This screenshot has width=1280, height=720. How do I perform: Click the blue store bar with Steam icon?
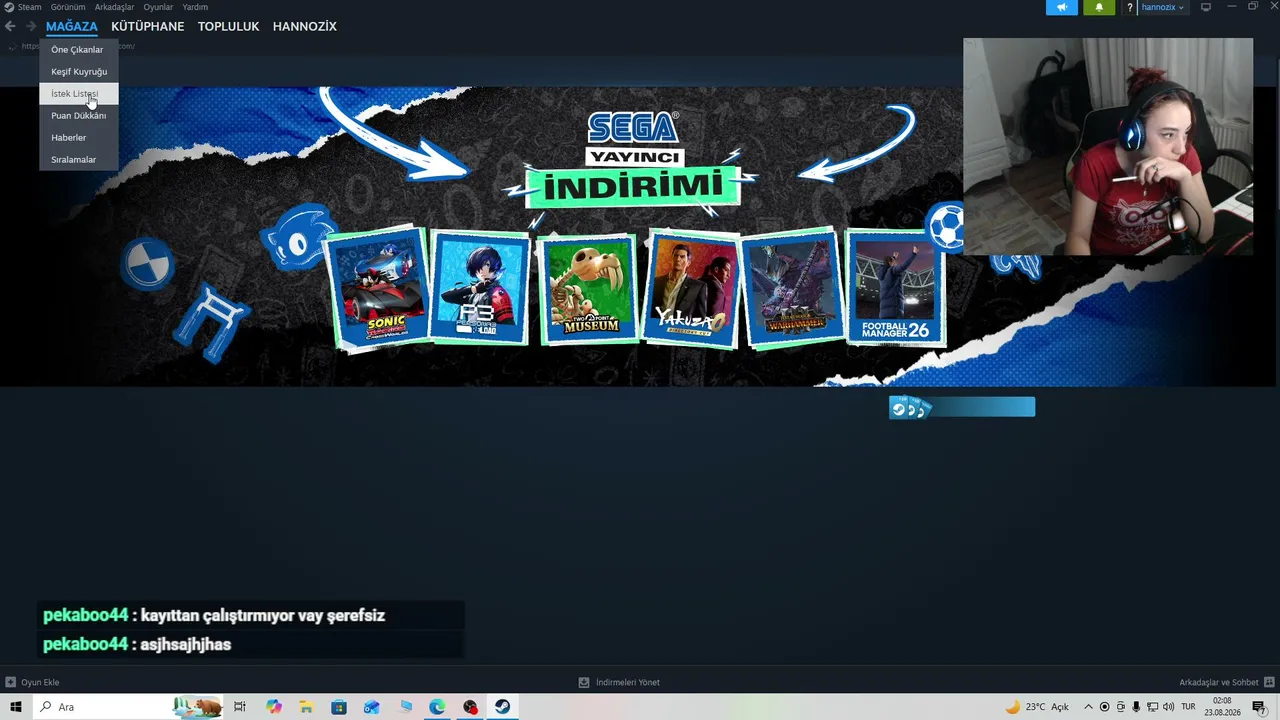tap(962, 407)
